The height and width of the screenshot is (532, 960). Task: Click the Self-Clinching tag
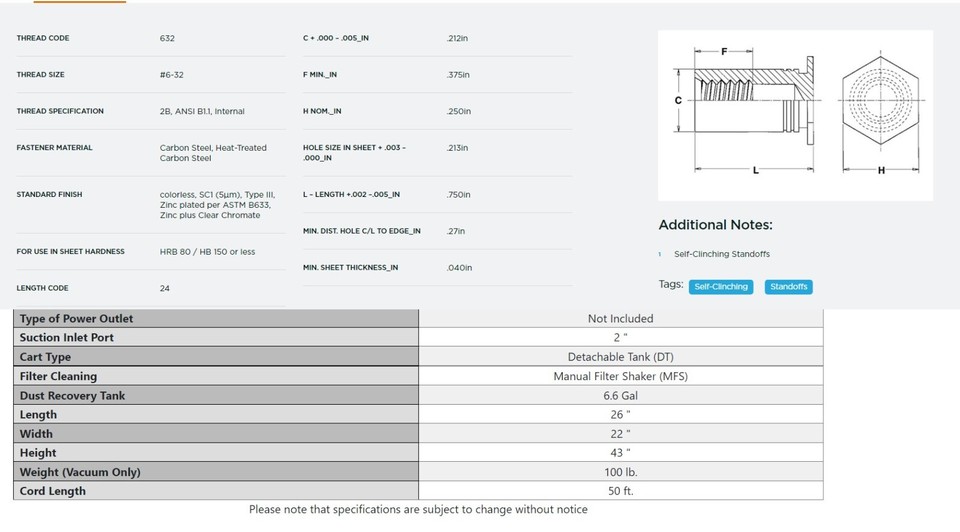[721, 287]
